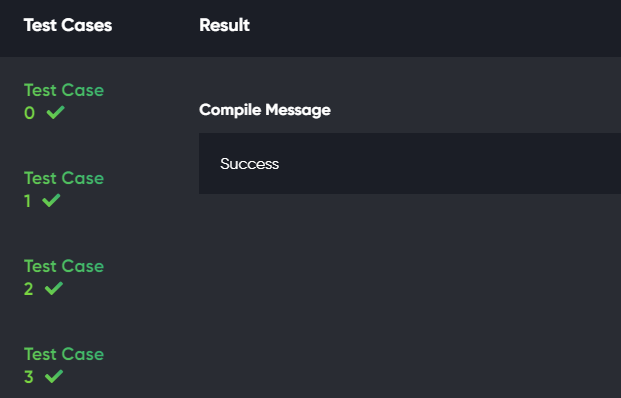Click the number 3 under fourth Test Case
This screenshot has height=398, width=621.
click(29, 377)
